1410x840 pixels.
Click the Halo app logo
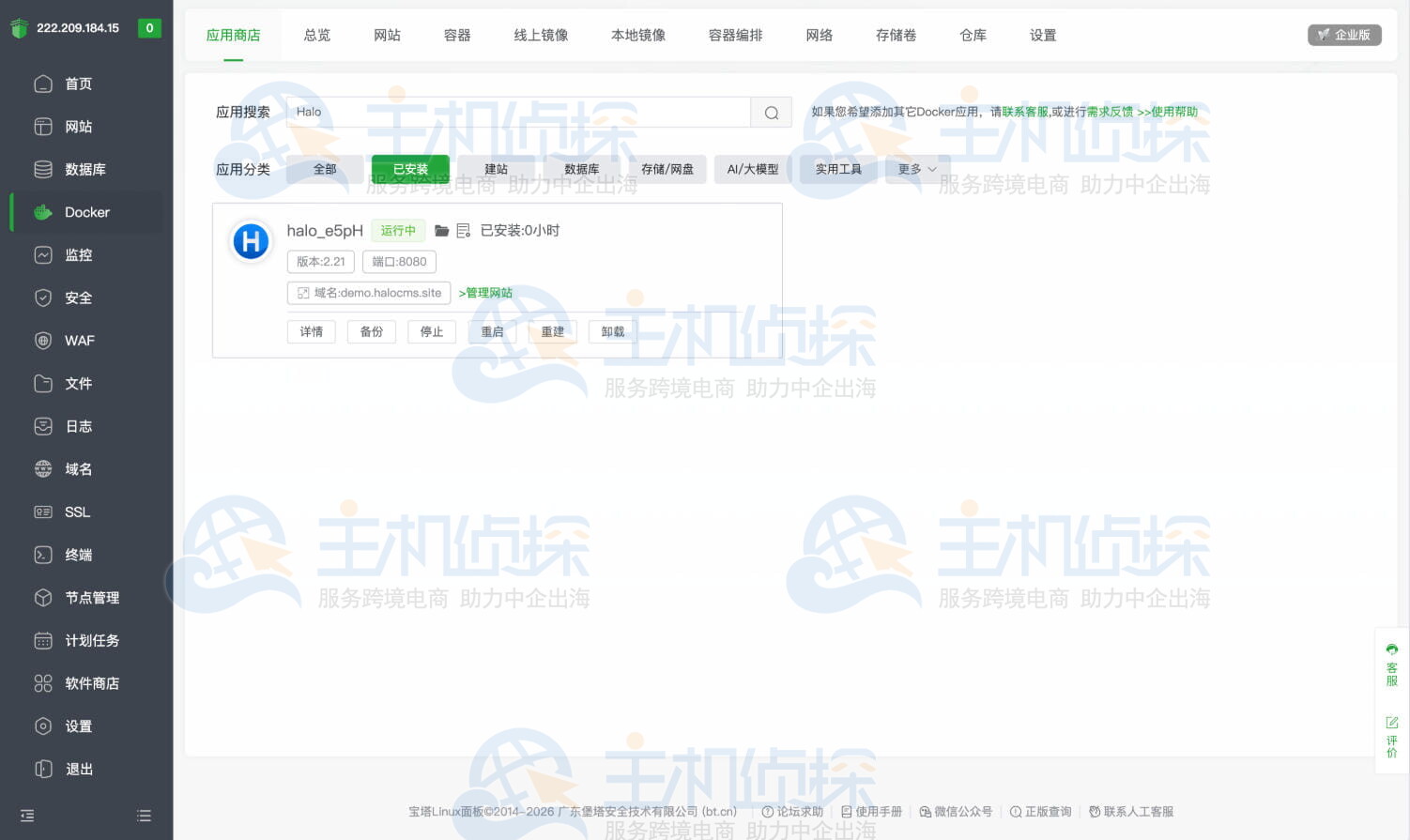(251, 242)
